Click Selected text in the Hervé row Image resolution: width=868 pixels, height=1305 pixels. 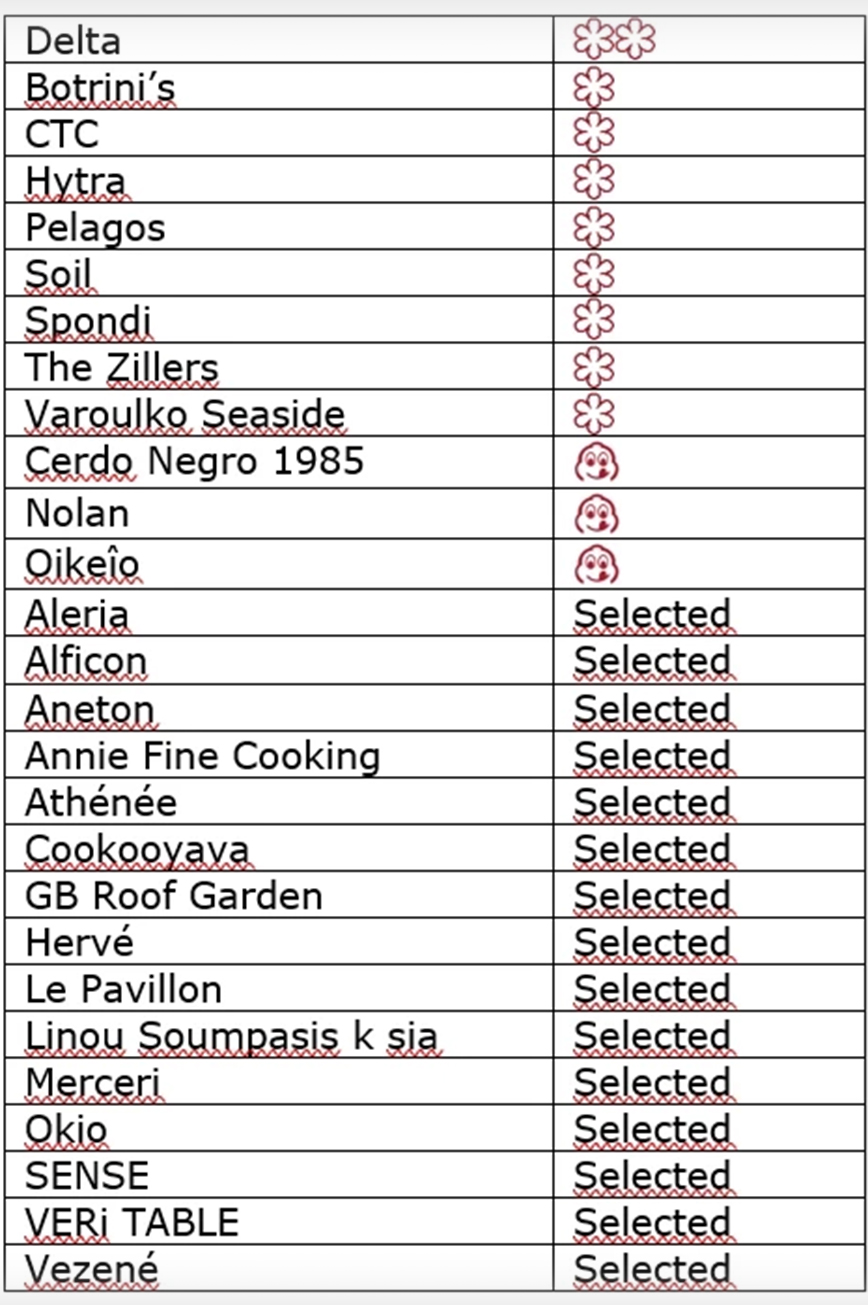652,942
